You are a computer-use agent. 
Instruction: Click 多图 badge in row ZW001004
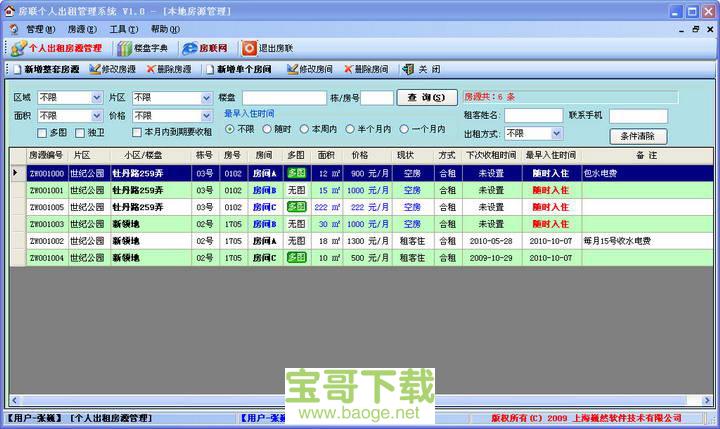pos(297,258)
